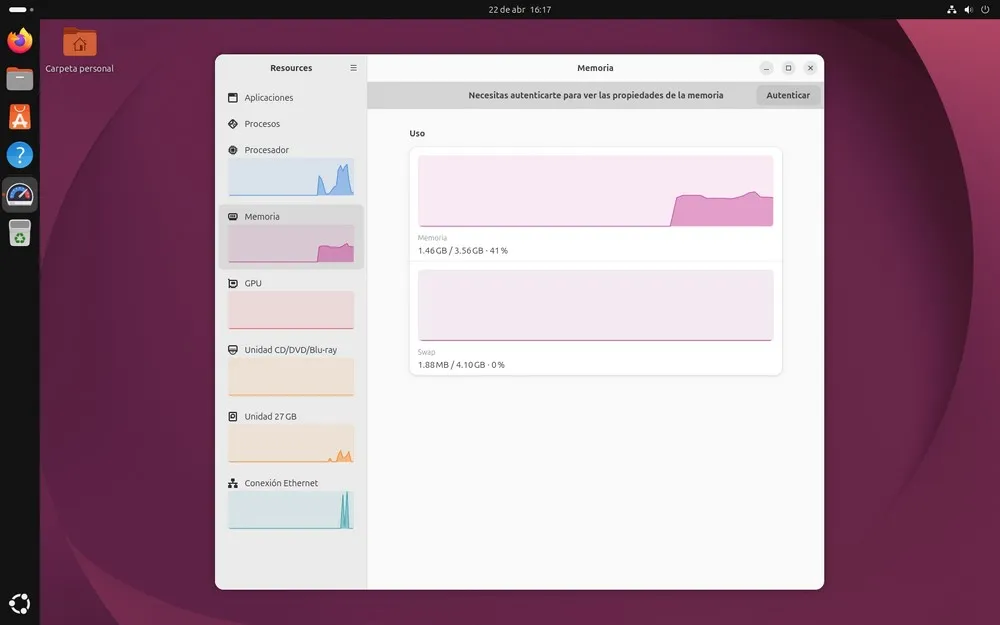Select Aplicaciones in the sidebar
1000x625 pixels.
pyautogui.click(x=291, y=98)
